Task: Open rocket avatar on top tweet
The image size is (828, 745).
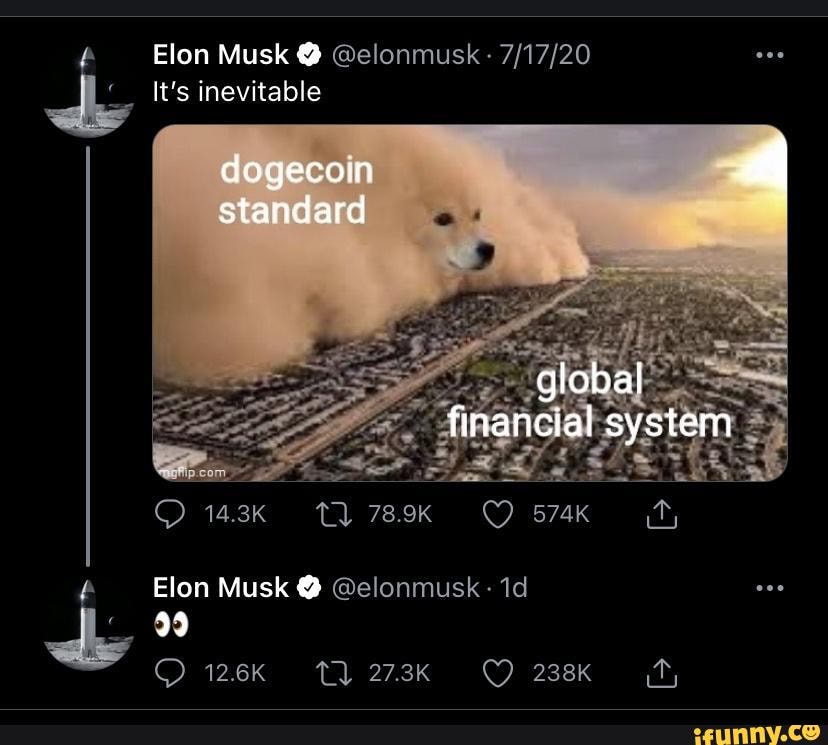Action: [x=89, y=92]
